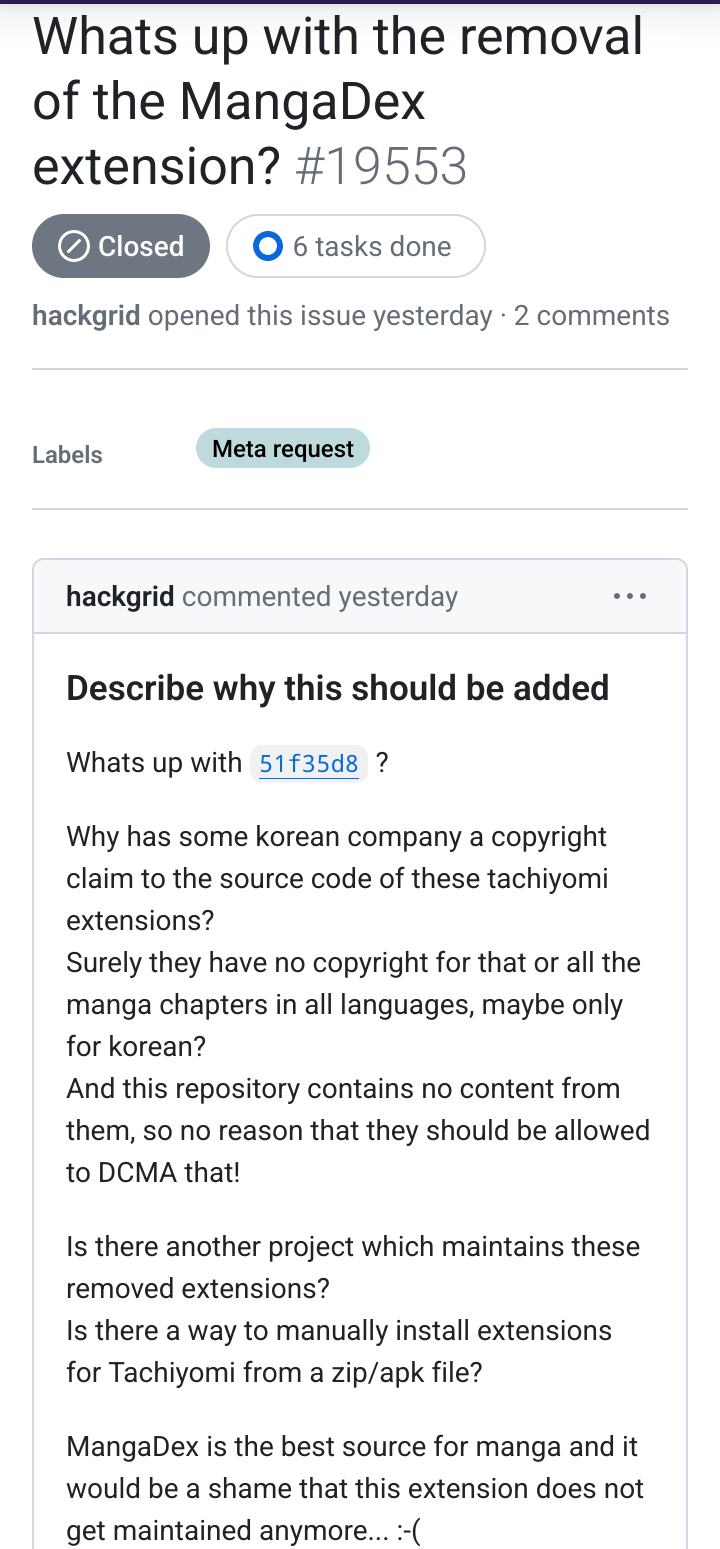The image size is (720, 1549).
Task: Tap the "6 tasks done" text
Action: pyautogui.click(x=372, y=246)
